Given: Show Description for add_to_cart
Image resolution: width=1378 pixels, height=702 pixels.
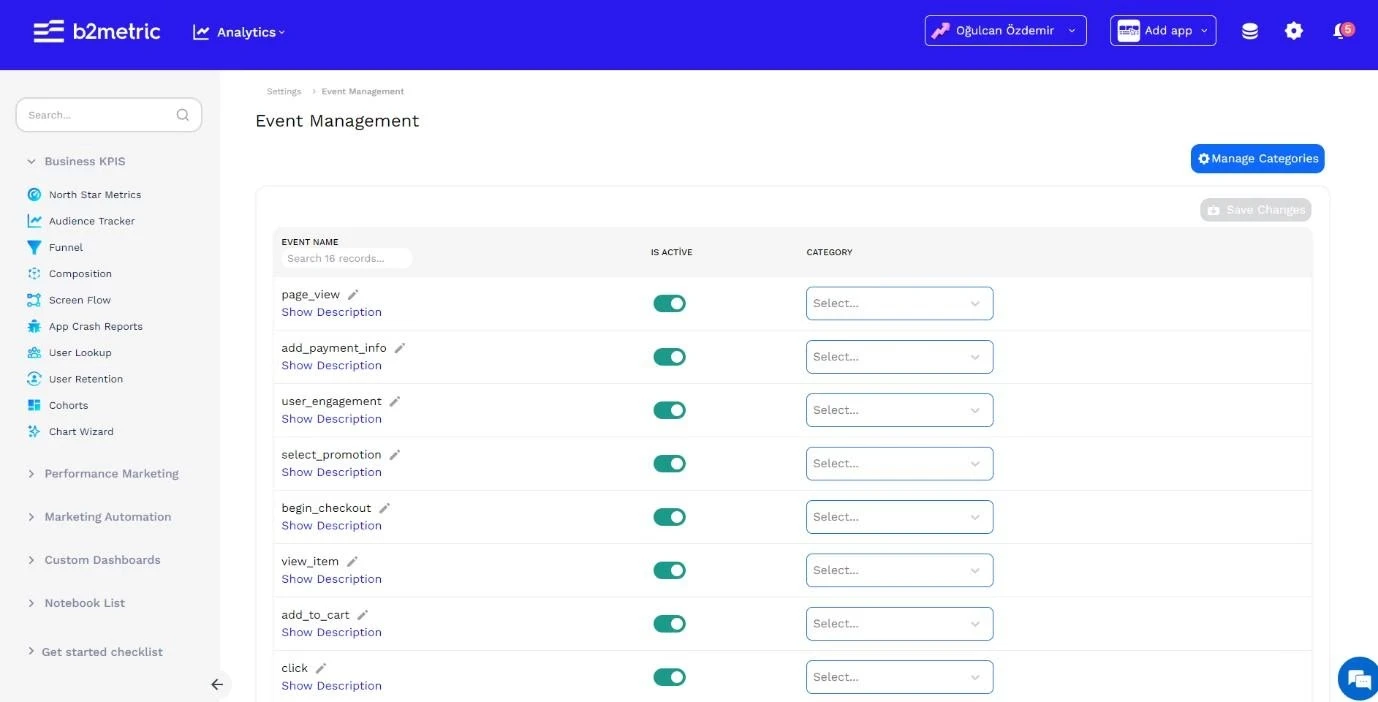Looking at the screenshot, I should (x=331, y=633).
